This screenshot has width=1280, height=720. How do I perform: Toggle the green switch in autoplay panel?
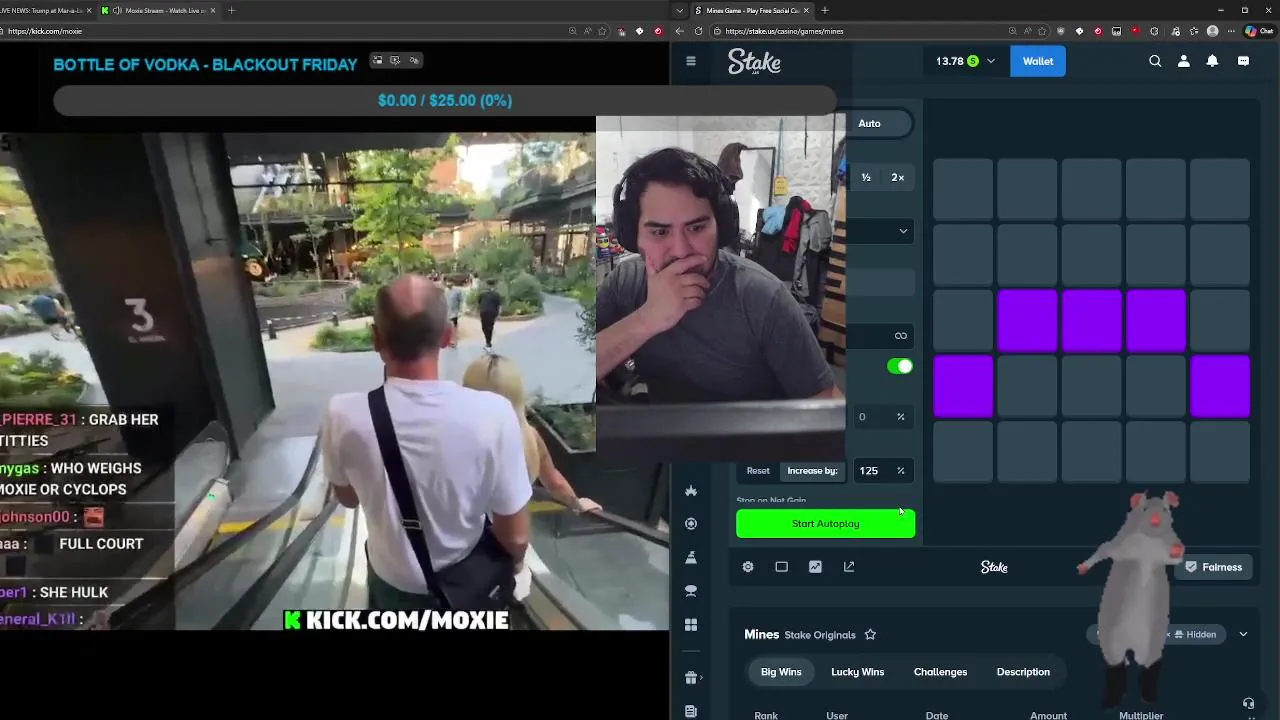(900, 366)
